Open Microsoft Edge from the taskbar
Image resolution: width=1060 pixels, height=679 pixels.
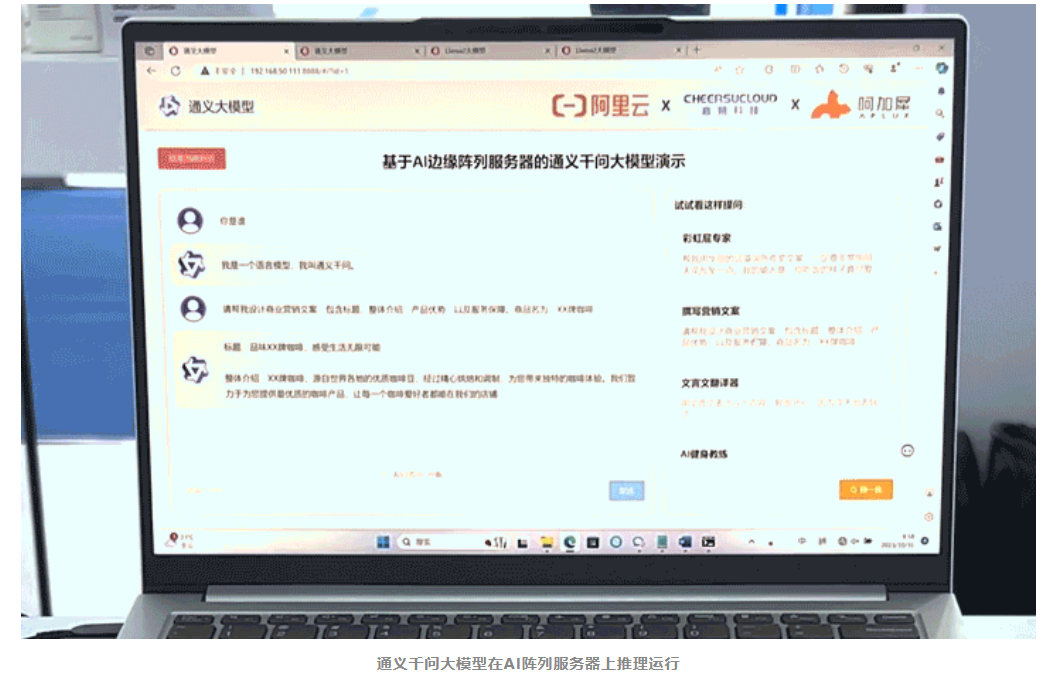point(570,542)
